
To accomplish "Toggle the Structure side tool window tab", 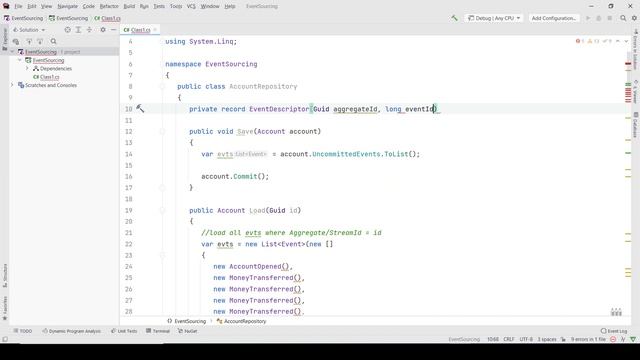I will click(5, 275).
